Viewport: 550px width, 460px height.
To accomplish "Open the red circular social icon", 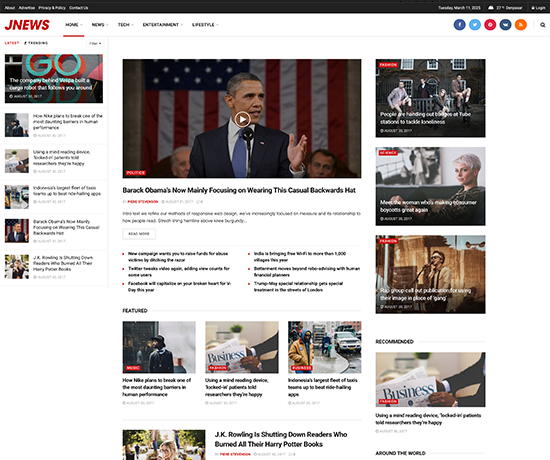I will click(490, 25).
